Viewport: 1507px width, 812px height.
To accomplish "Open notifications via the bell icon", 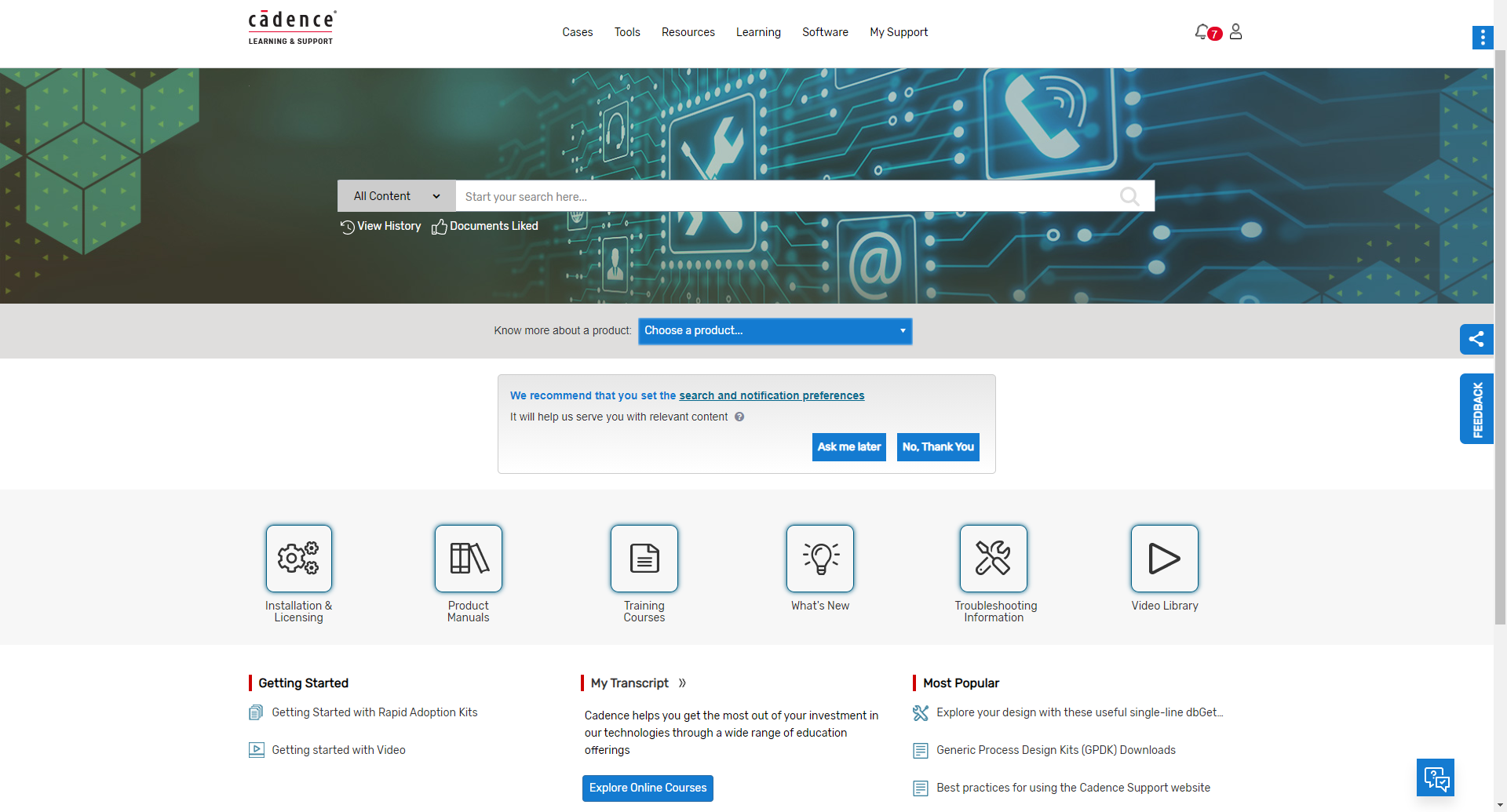I will tap(1202, 31).
